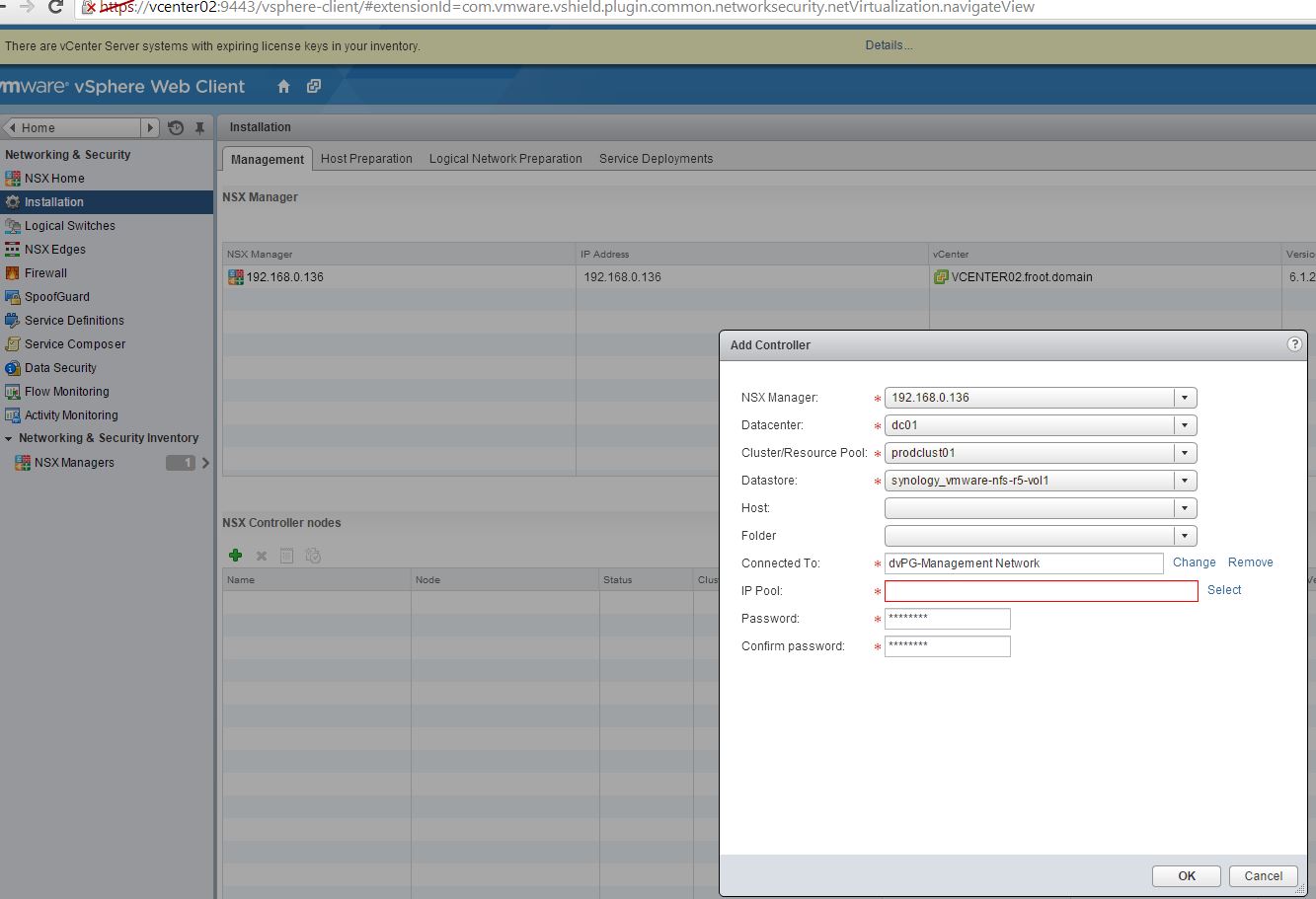Open the NSX Manager dropdown
Screen dimensions: 1316x899
[1184, 397]
